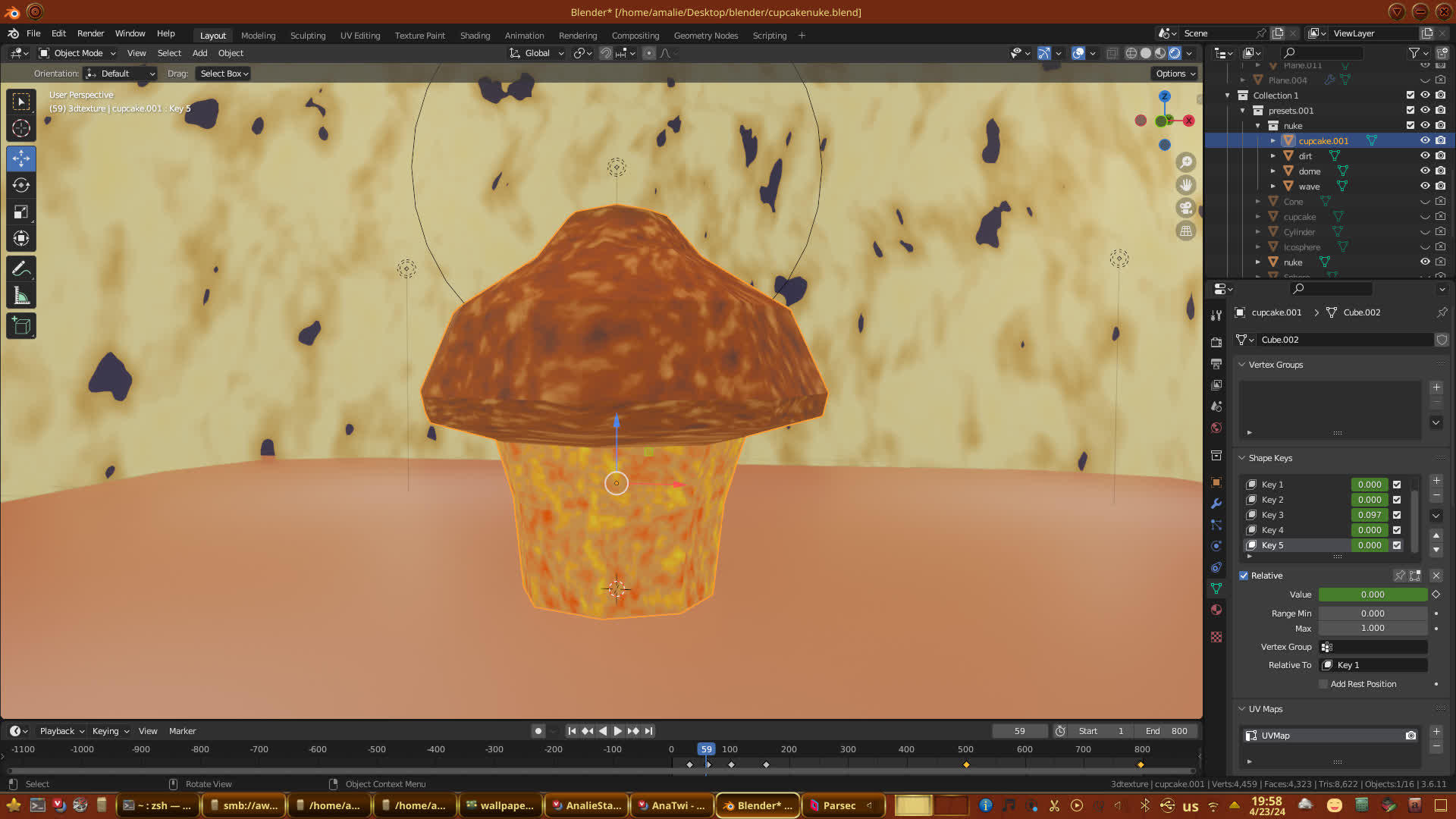The height and width of the screenshot is (819, 1456).
Task: Toggle camera view in the viewport
Action: [1185, 208]
